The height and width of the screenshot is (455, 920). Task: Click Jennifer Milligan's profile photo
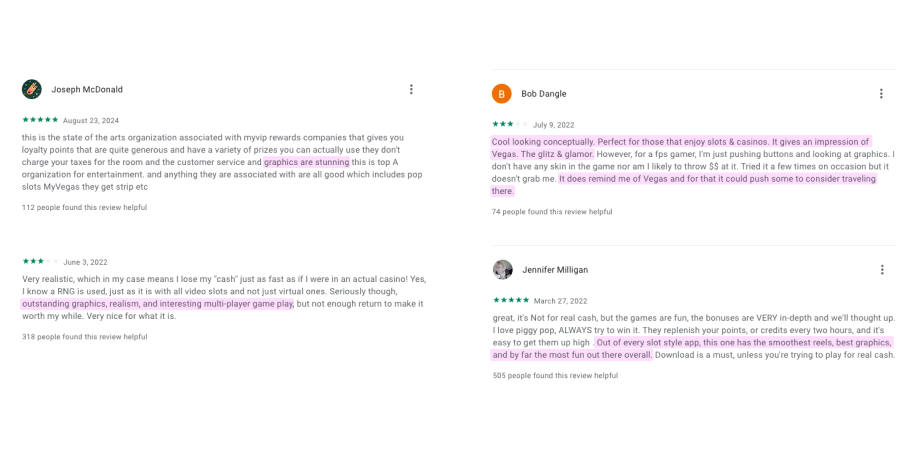point(503,270)
